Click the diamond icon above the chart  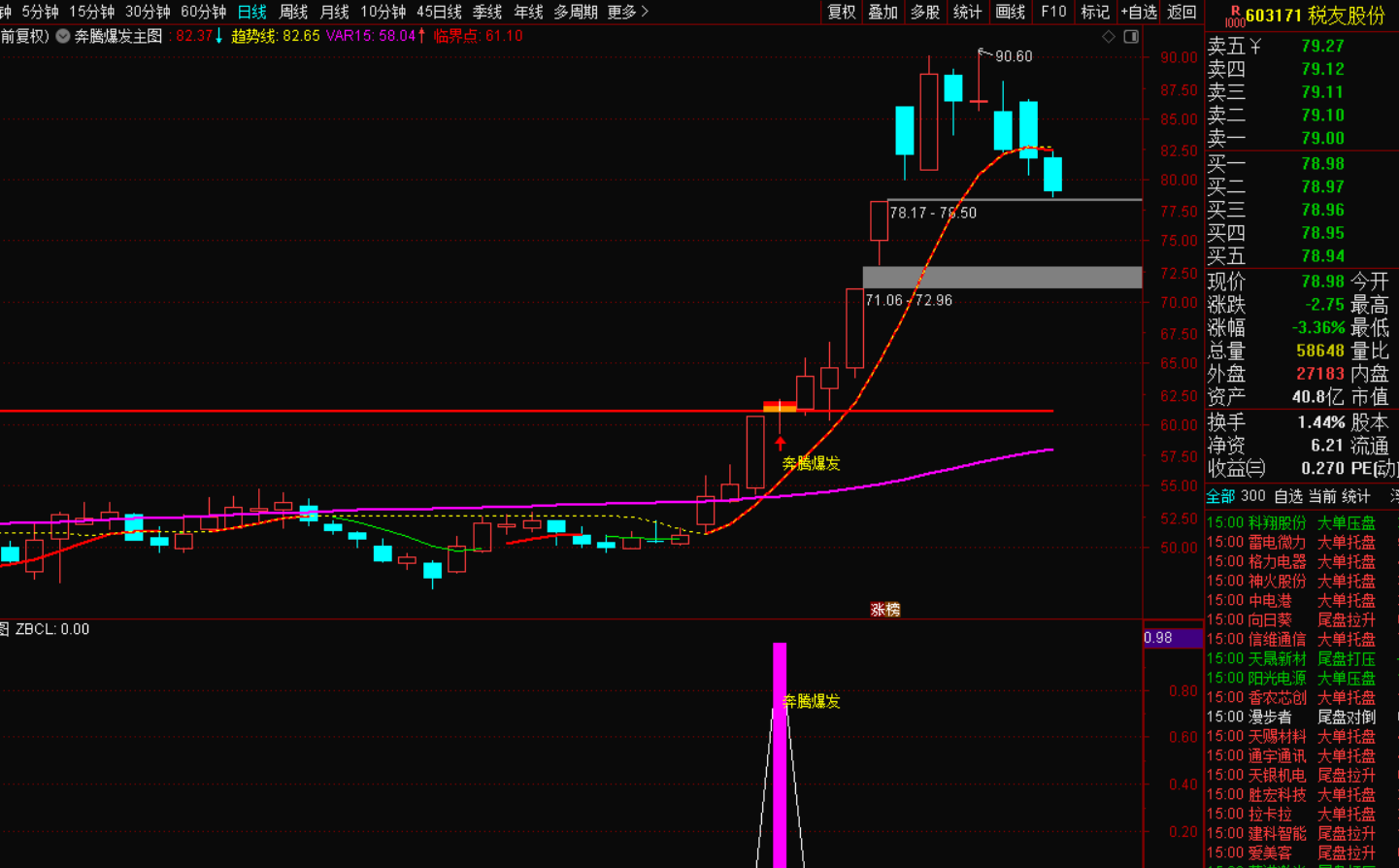click(1109, 37)
